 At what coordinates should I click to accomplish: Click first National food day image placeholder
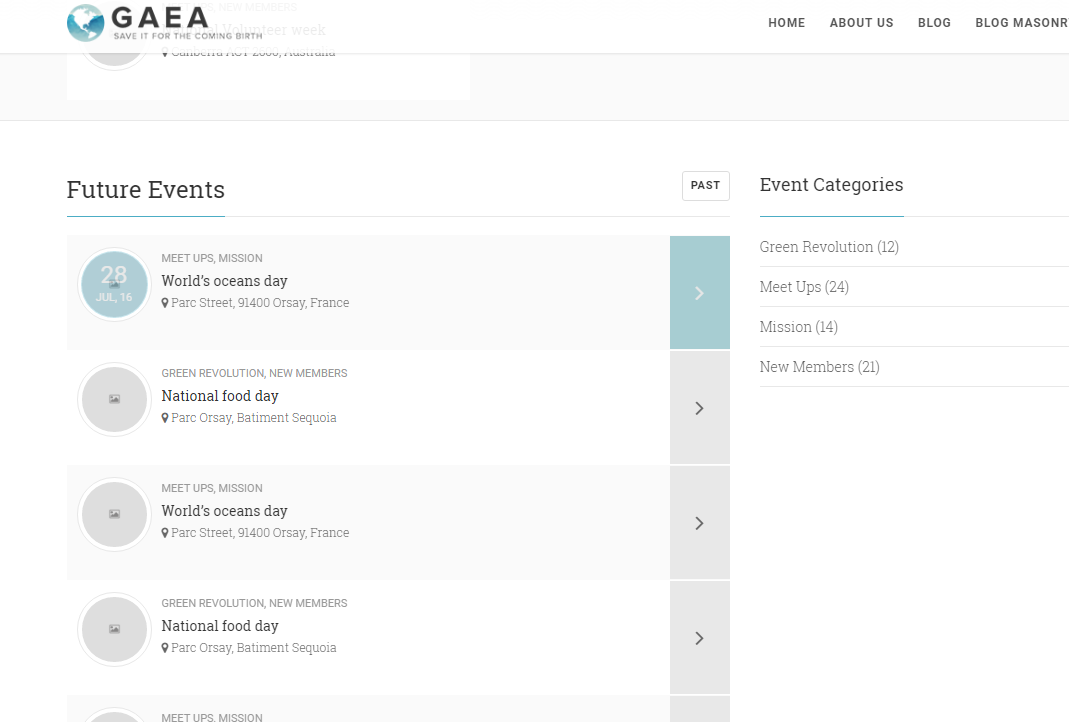[114, 400]
